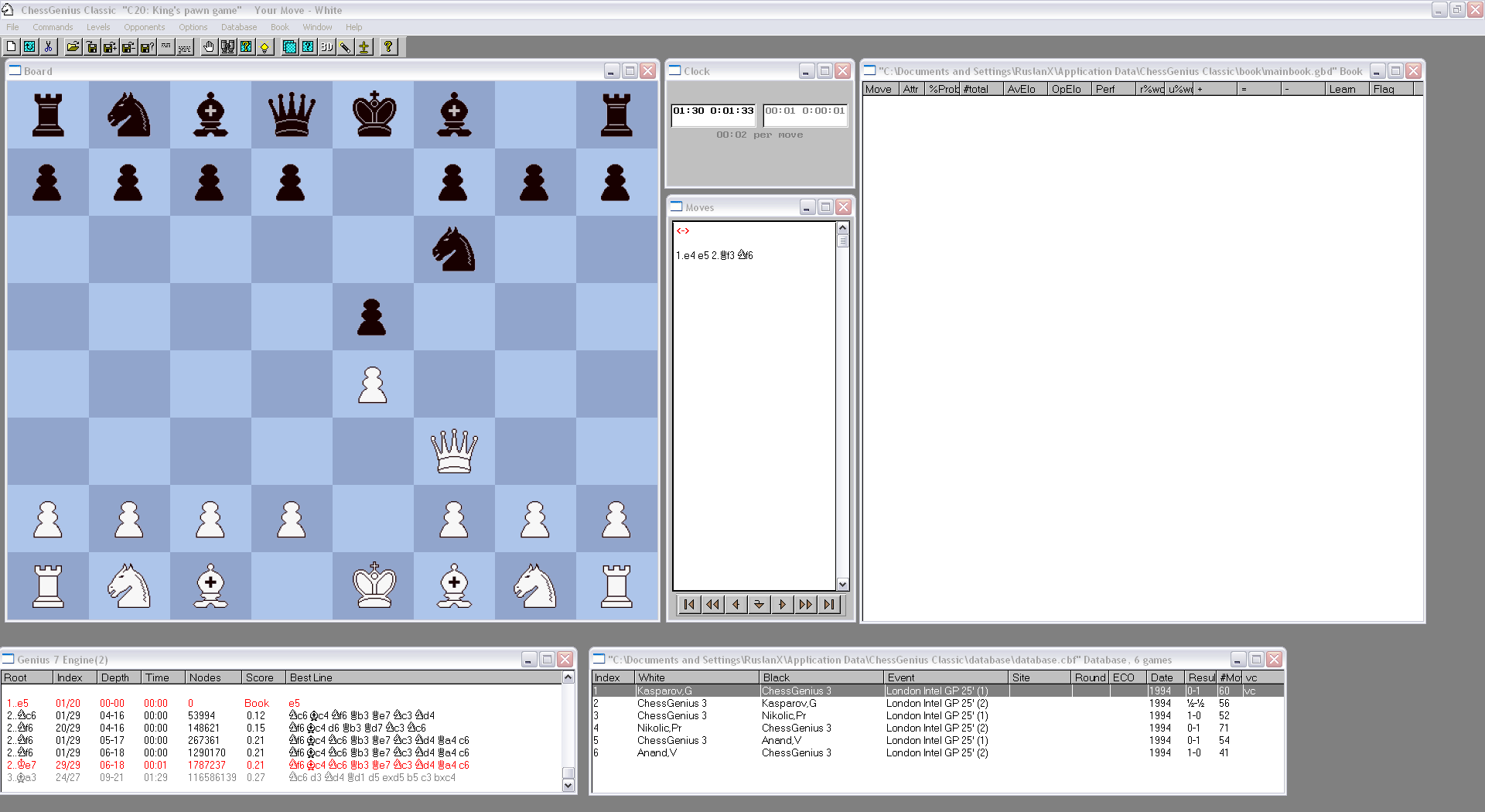The image size is (1485, 812).
Task: Click the white queen on f3
Action: tap(454, 452)
